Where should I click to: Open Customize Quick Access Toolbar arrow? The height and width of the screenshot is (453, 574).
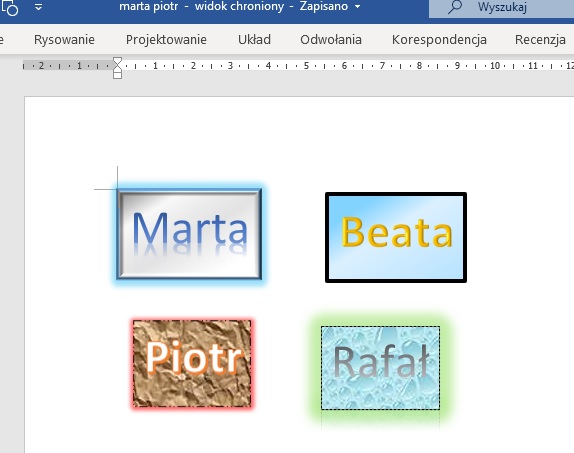[38, 7]
